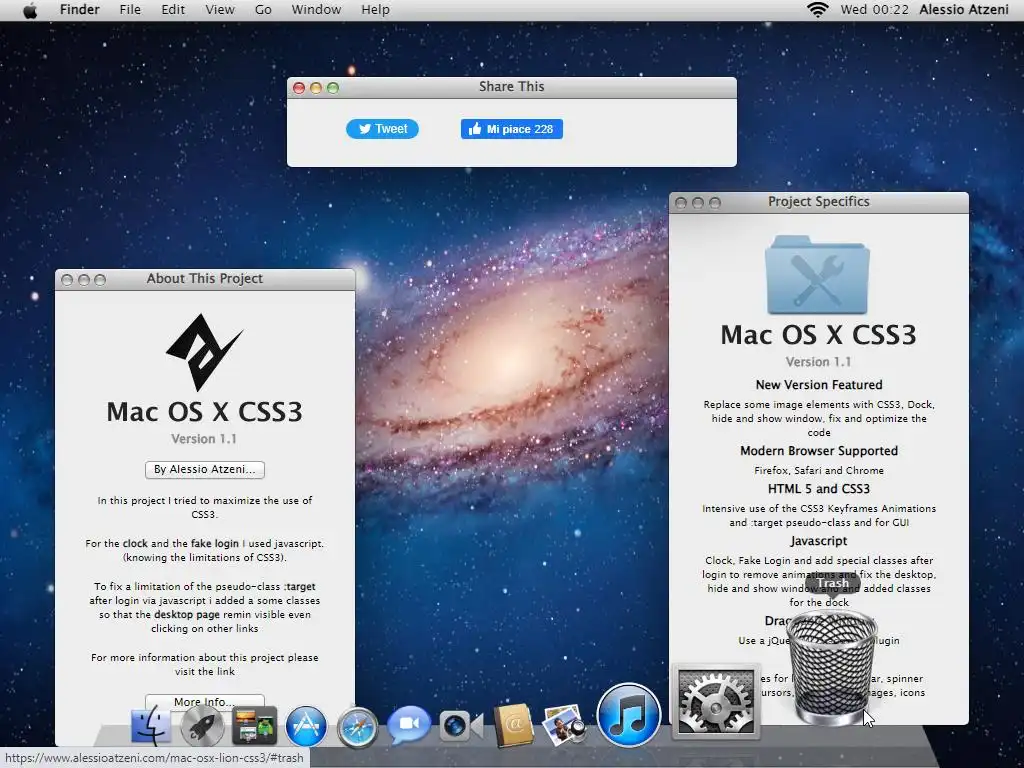Viewport: 1024px width, 768px height.
Task: Launch iTunes from the dock
Action: 629,715
